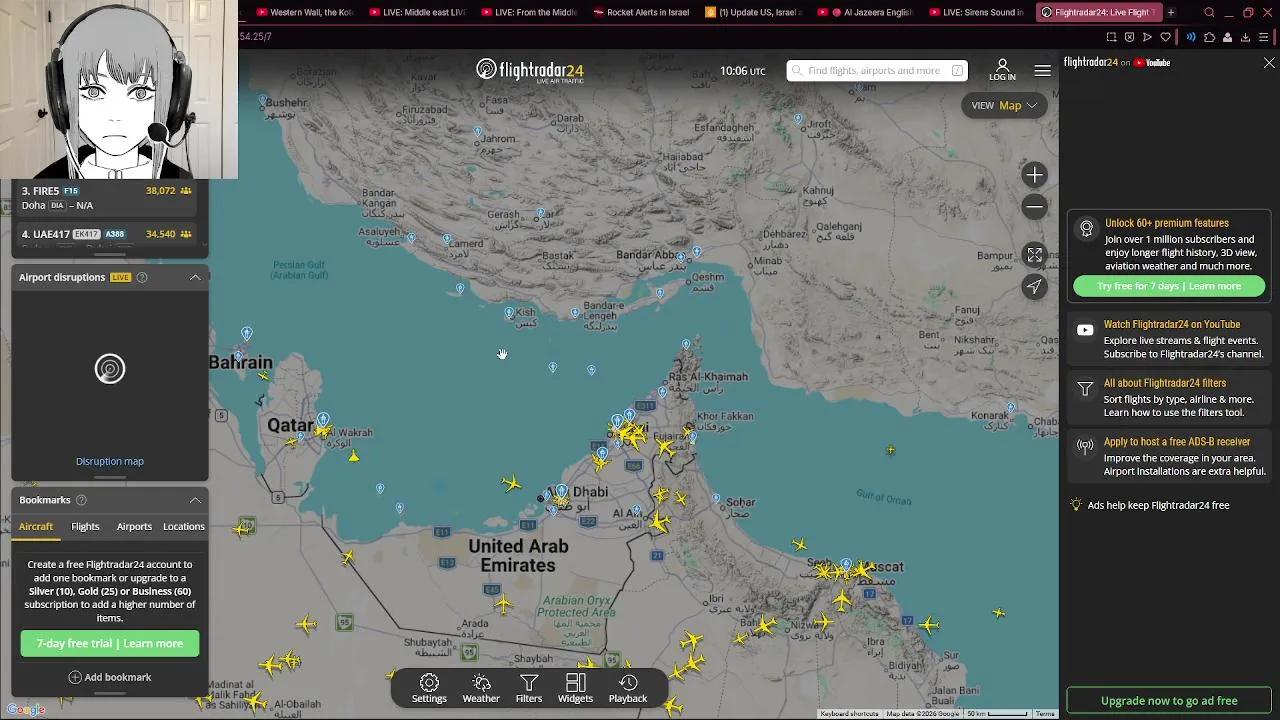The width and height of the screenshot is (1280, 720).
Task: Center map on my location arrow
Action: click(1035, 287)
